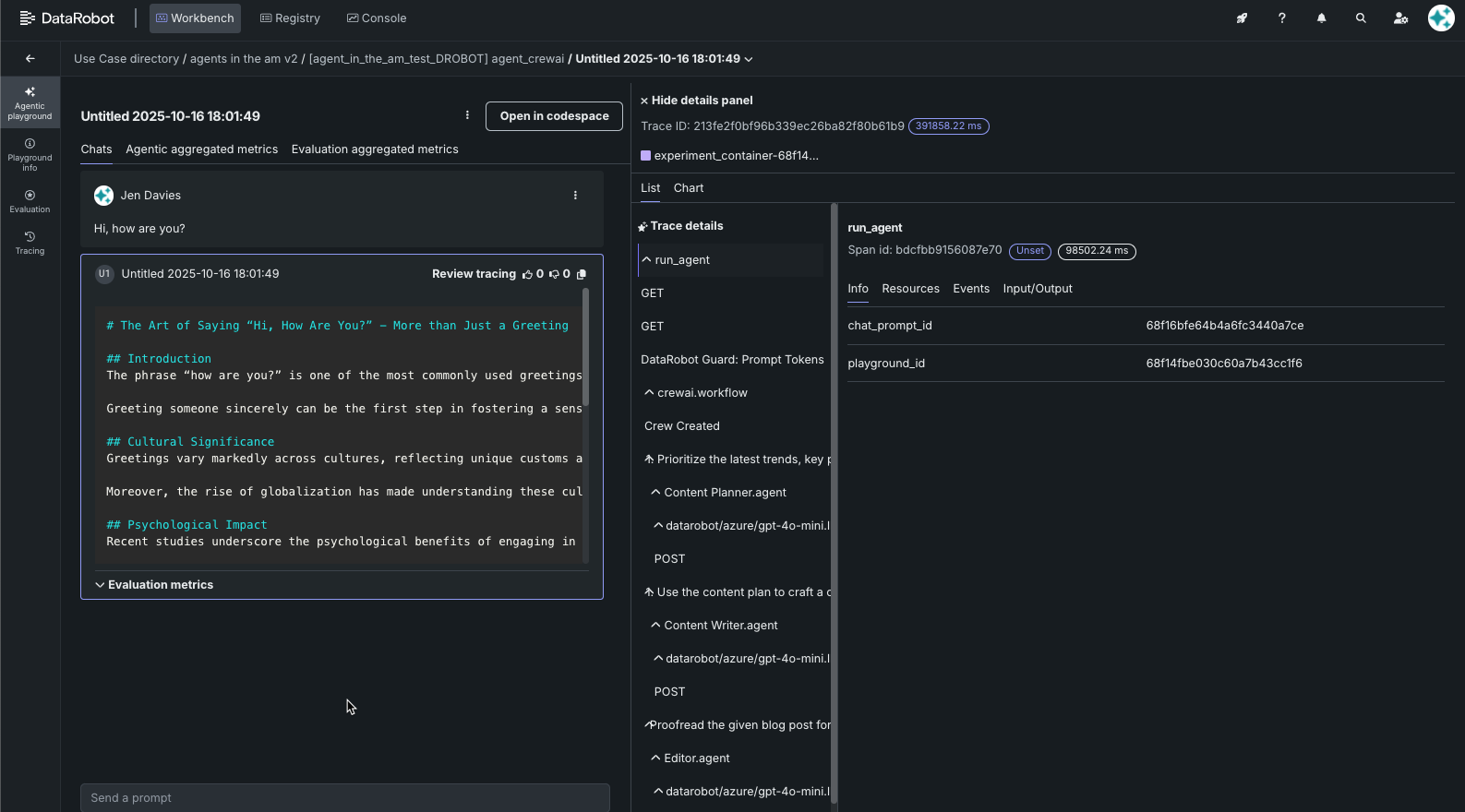Click the back arrow icon
This screenshot has height=812, width=1465.
coord(30,59)
